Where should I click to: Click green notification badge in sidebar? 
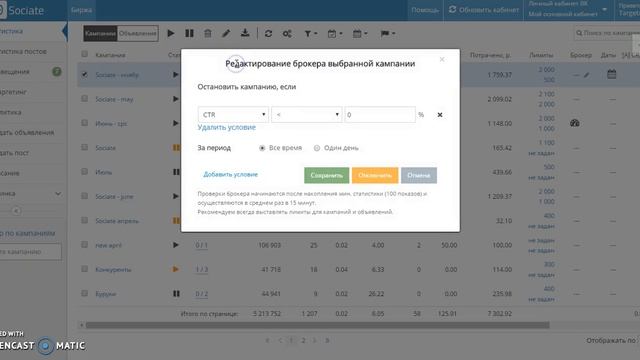(x=57, y=71)
